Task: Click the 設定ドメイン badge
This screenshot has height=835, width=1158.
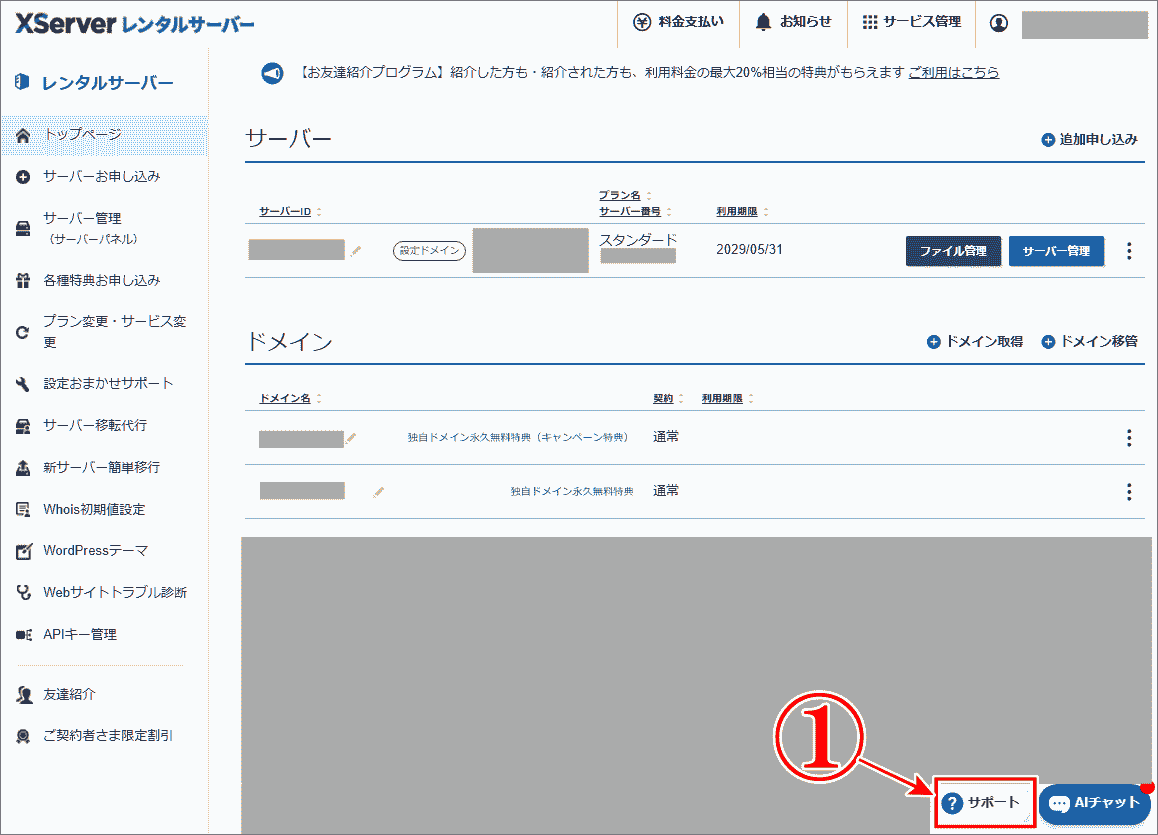Action: 429,251
